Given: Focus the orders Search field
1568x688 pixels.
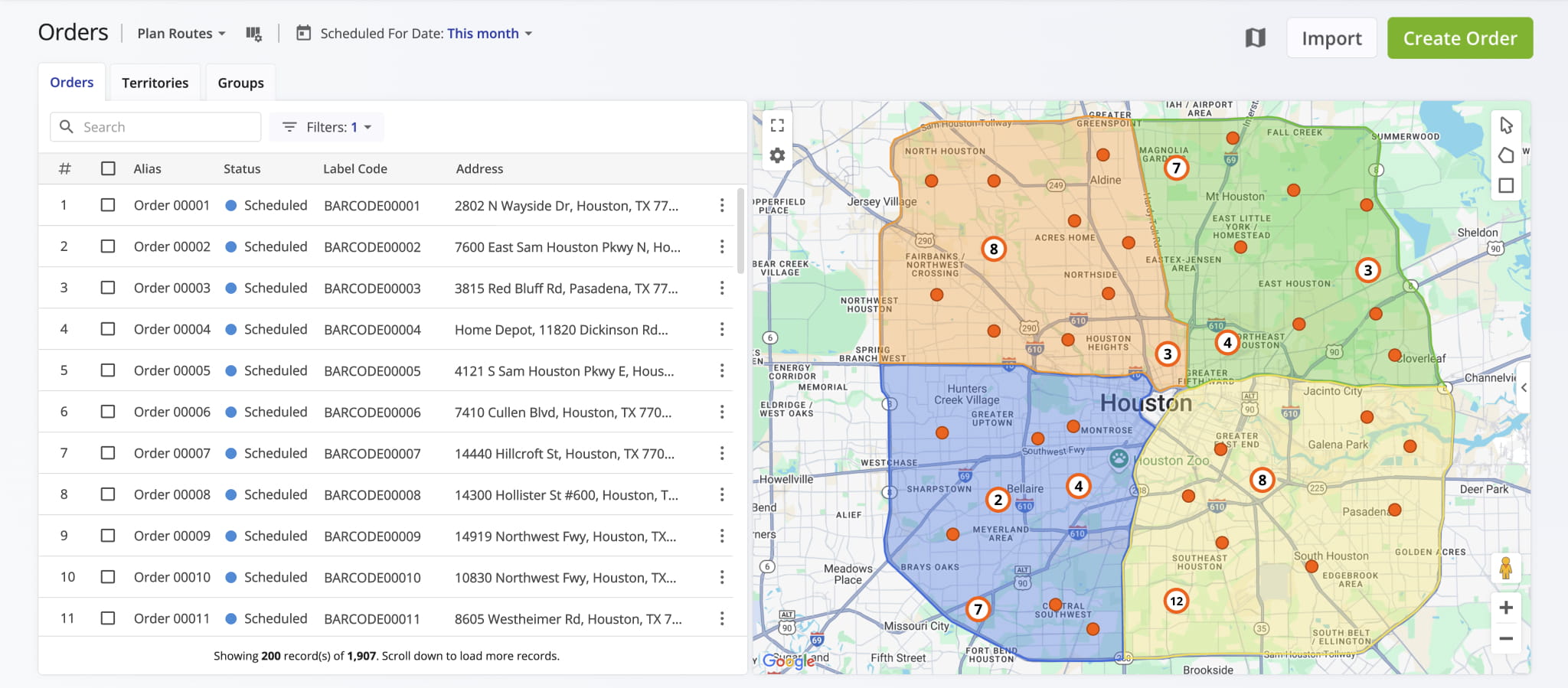Looking at the screenshot, I should tap(165, 127).
